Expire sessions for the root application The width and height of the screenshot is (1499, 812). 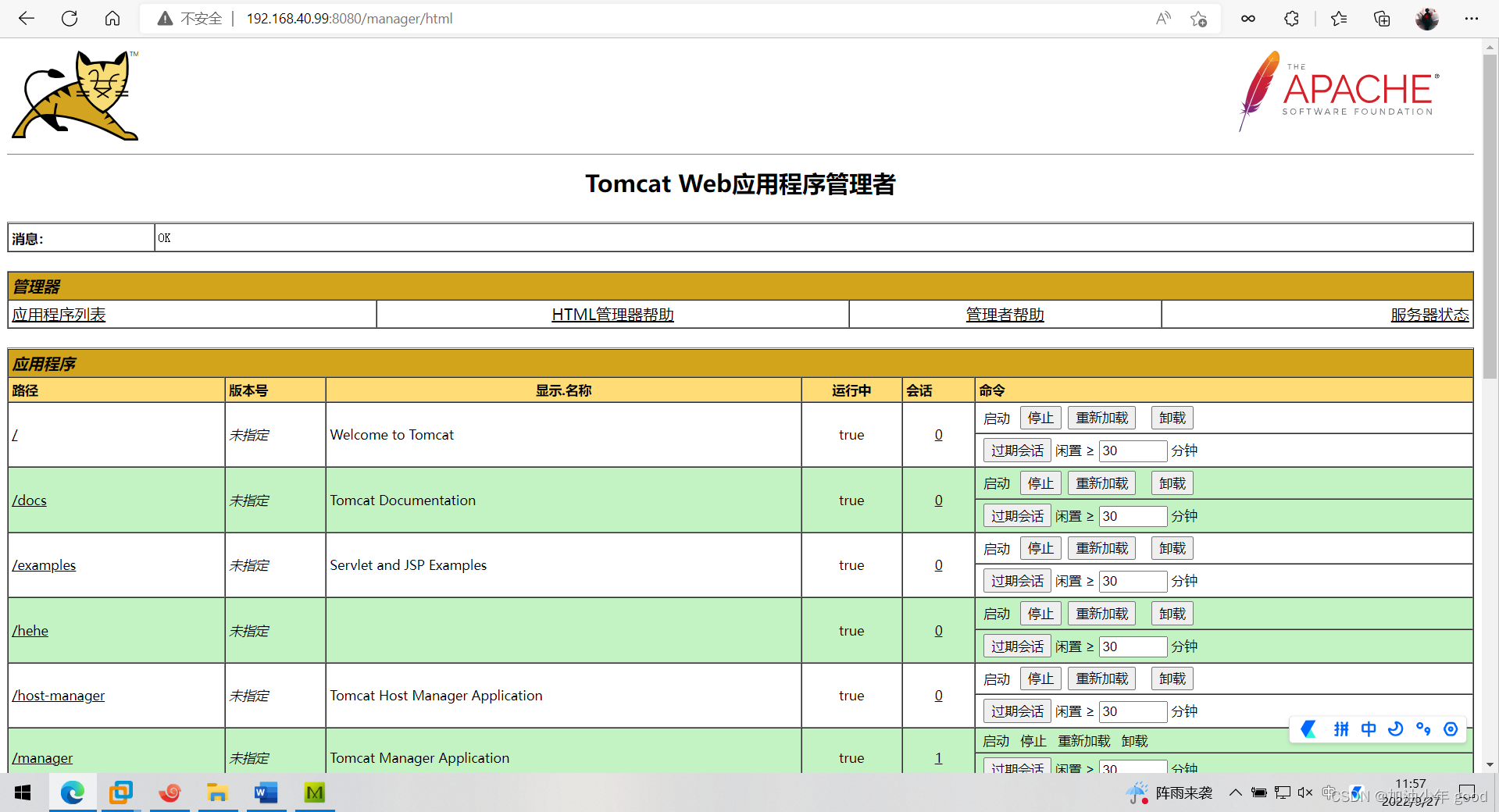[1017, 451]
